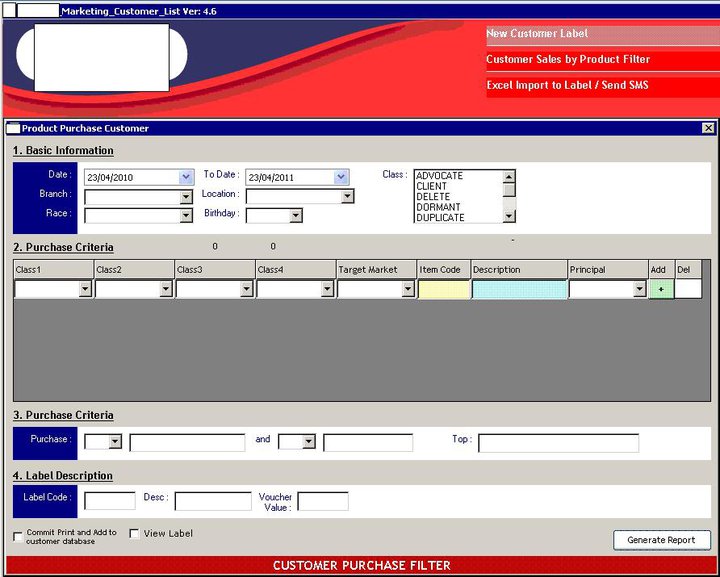This screenshot has width=720, height=577.
Task: Click the Voucher Value input field
Action: pyautogui.click(x=323, y=501)
